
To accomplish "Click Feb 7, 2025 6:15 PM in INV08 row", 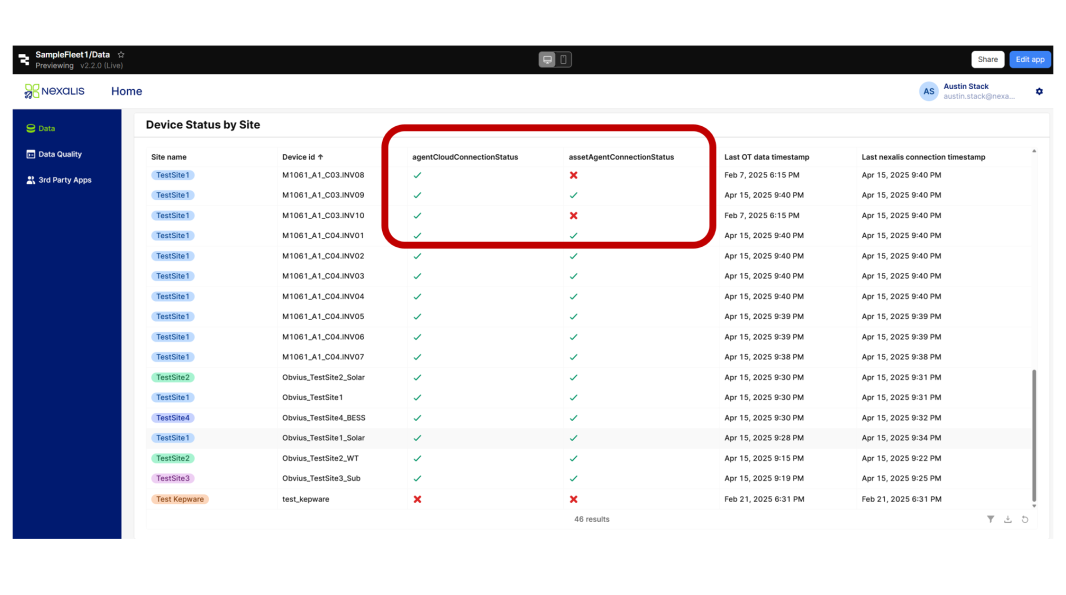I will (x=761, y=175).
